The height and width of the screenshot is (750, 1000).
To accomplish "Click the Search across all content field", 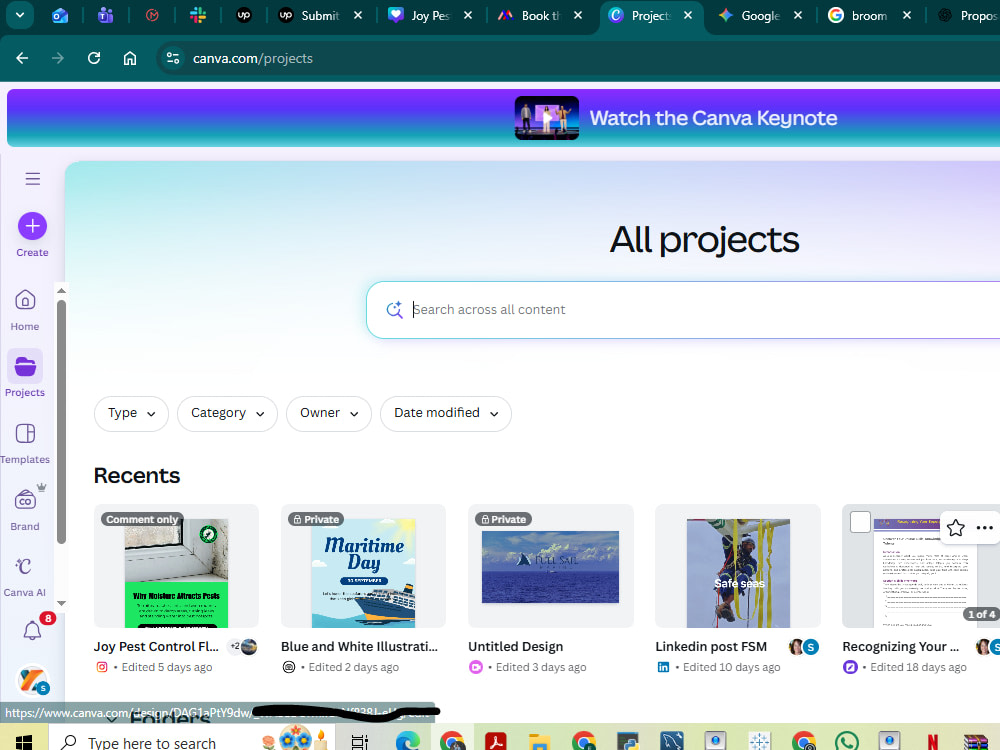I will coord(683,310).
